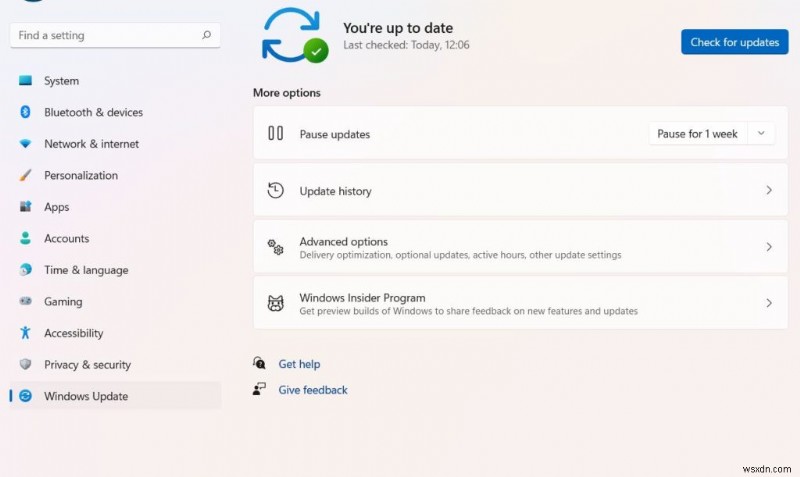Click the Advanced options gears icon

point(276,247)
